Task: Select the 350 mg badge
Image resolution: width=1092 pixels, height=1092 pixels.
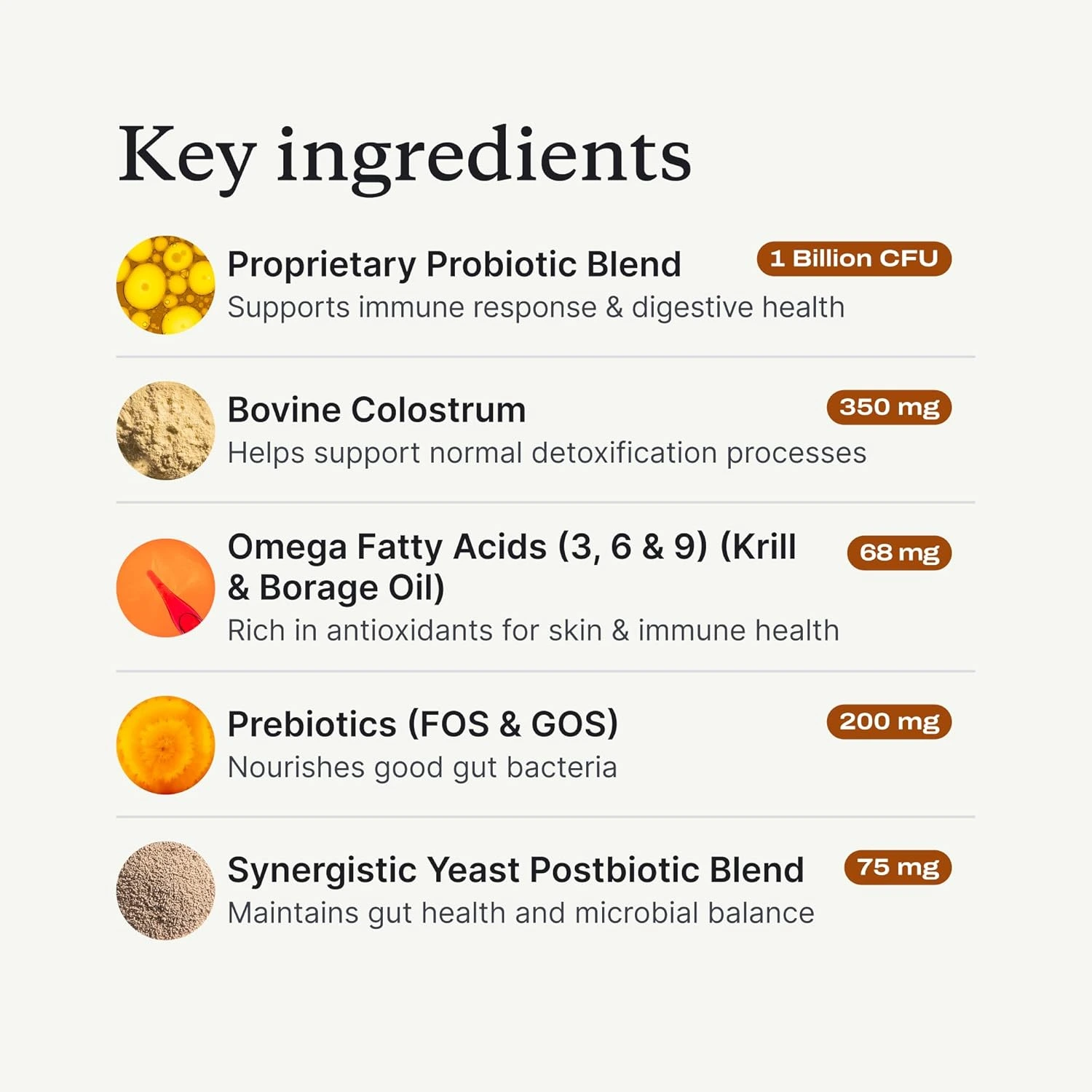Action: point(889,407)
